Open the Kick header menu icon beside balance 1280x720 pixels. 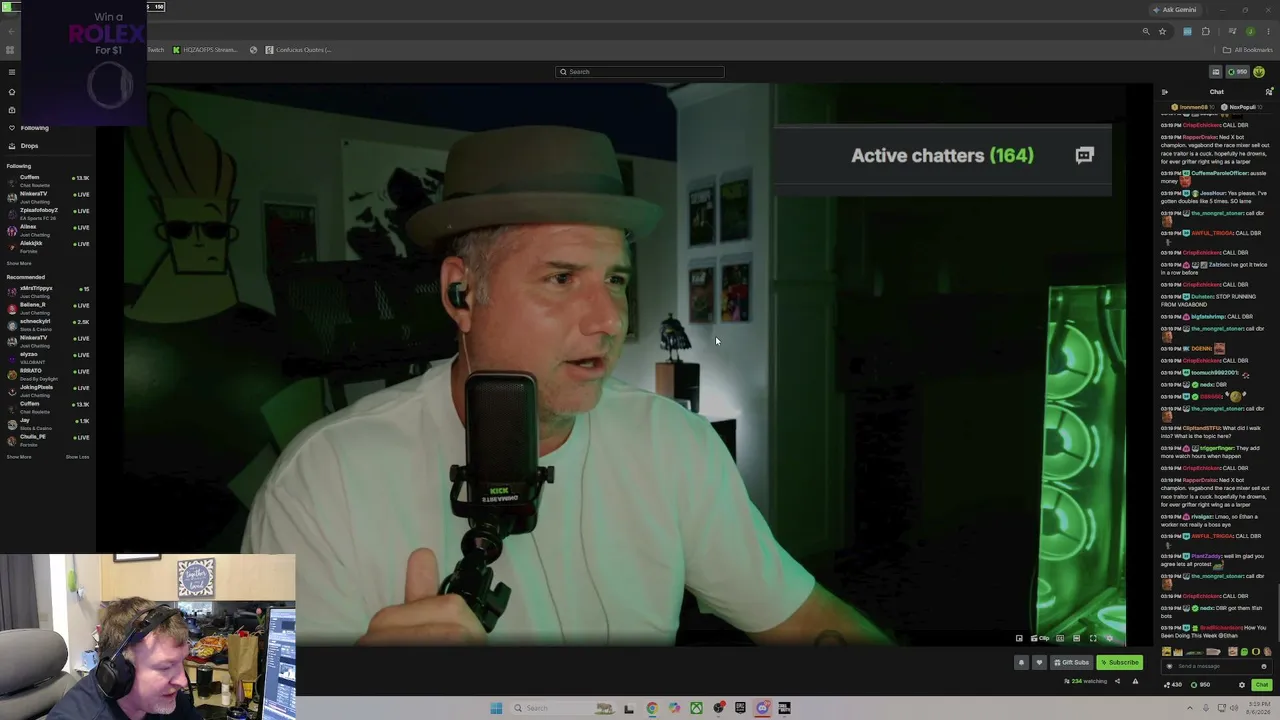(1216, 72)
